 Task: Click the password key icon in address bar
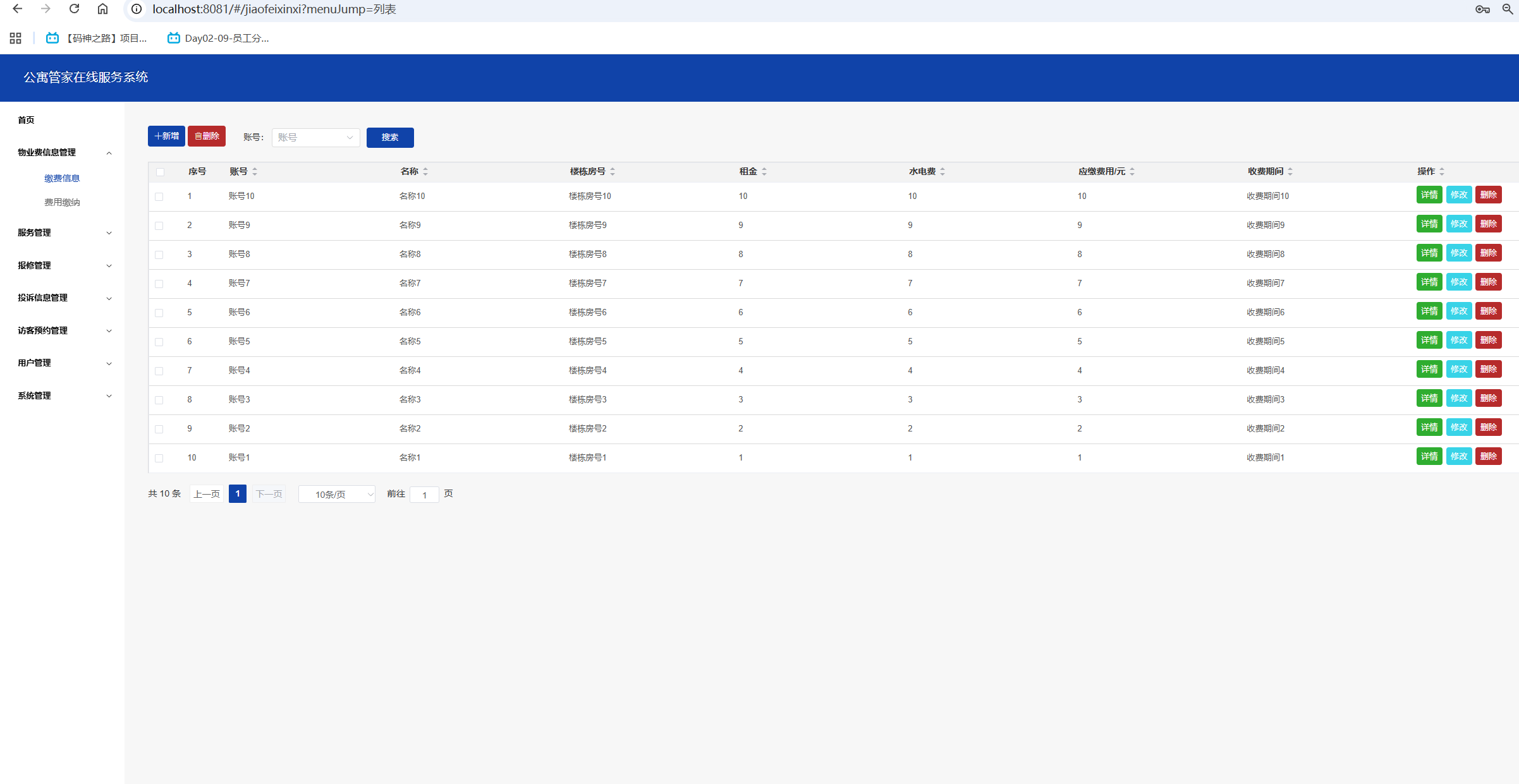pyautogui.click(x=1482, y=9)
